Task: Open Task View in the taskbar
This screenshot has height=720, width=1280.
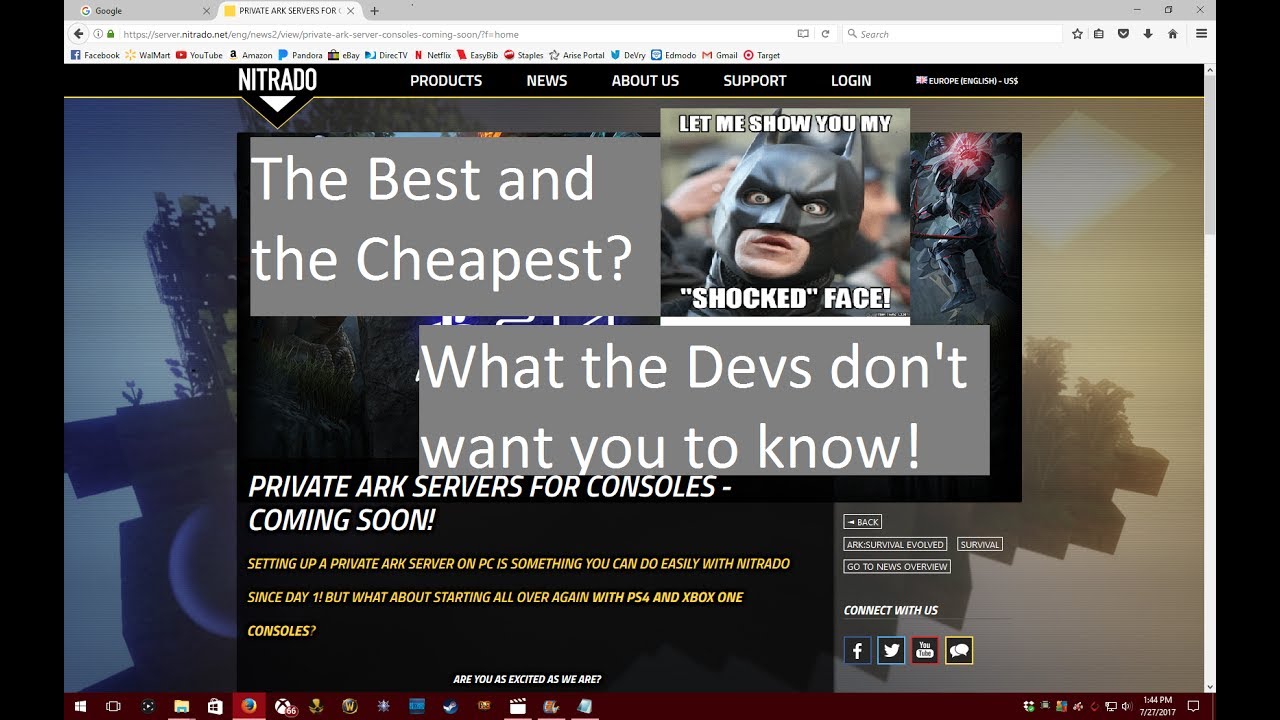Action: coord(113,706)
